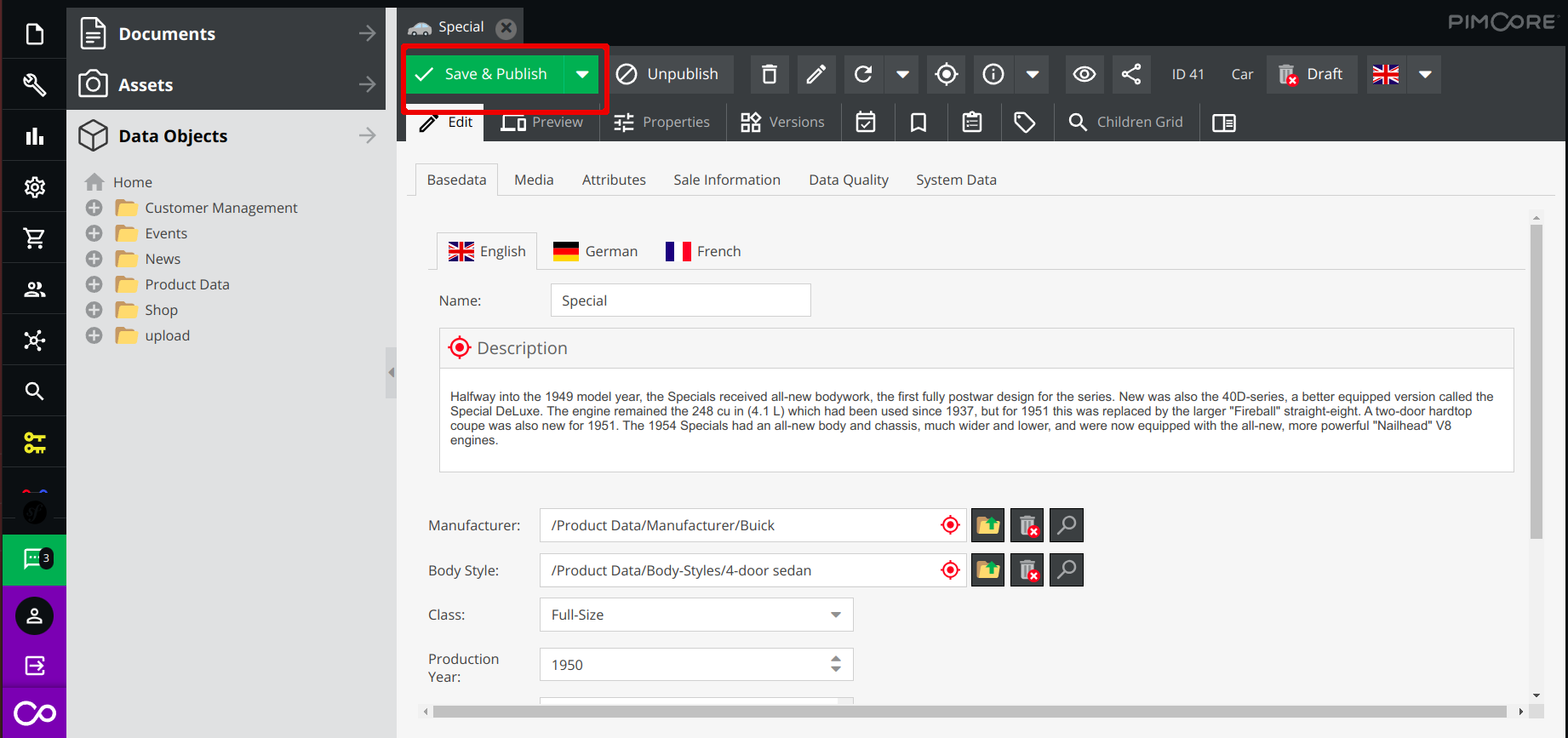The height and width of the screenshot is (738, 1568).
Task: Switch to the Data Quality tab
Action: coord(849,180)
